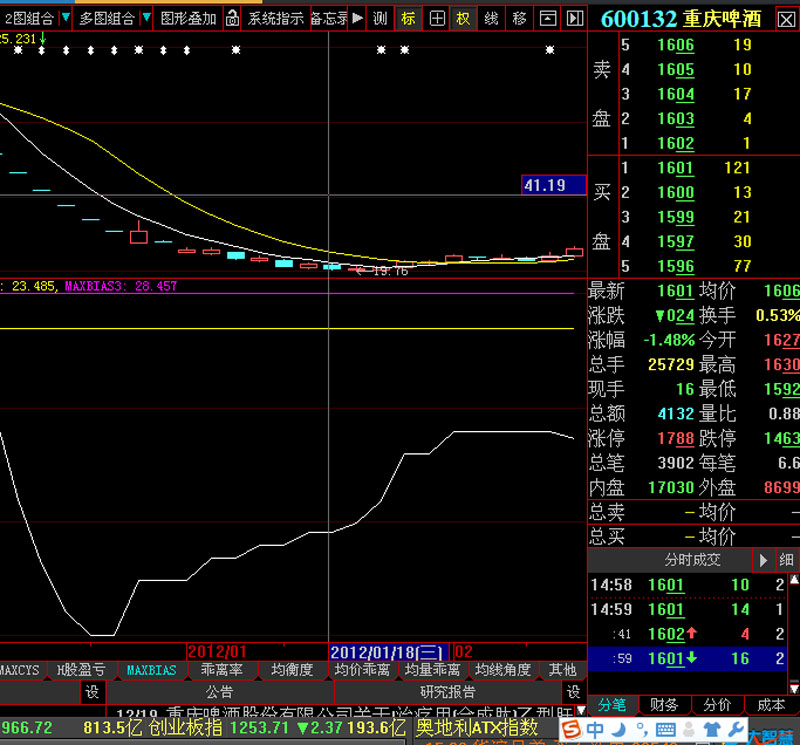Toggle the punctuation mode icon
Image resolution: width=800 pixels, height=745 pixels.
[641, 730]
